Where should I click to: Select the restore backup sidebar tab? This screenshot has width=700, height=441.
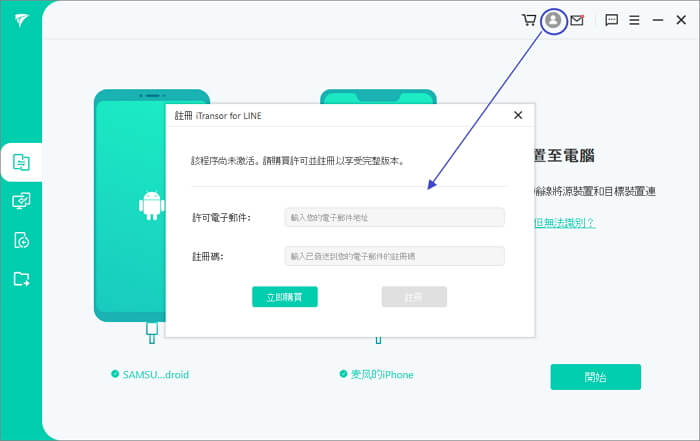[21, 240]
